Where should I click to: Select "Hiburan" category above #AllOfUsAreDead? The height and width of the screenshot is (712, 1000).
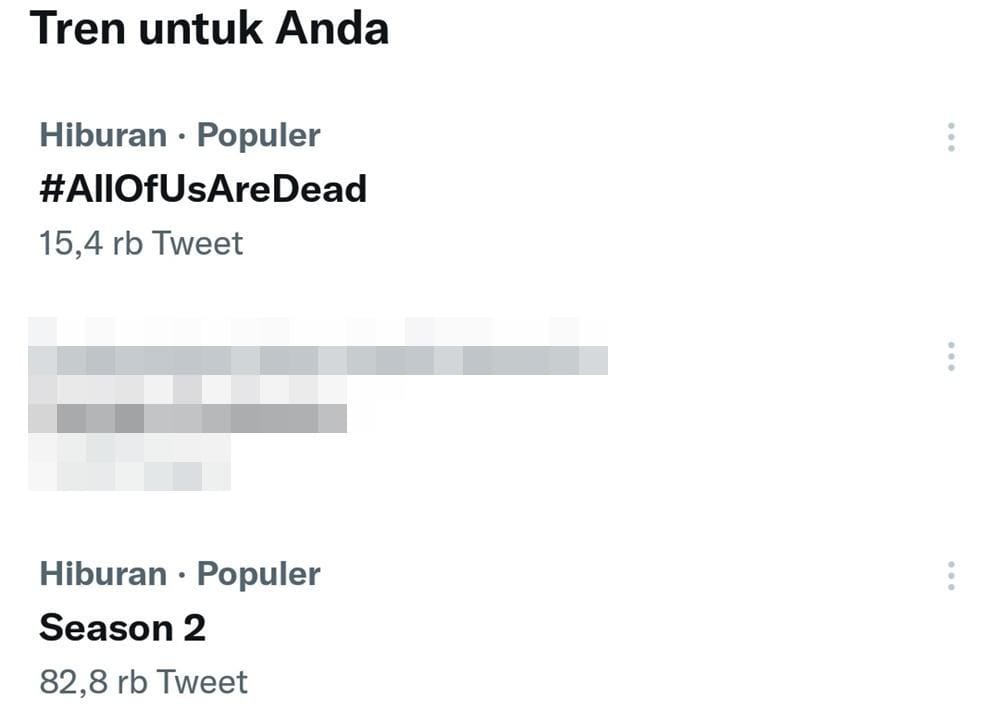point(103,135)
